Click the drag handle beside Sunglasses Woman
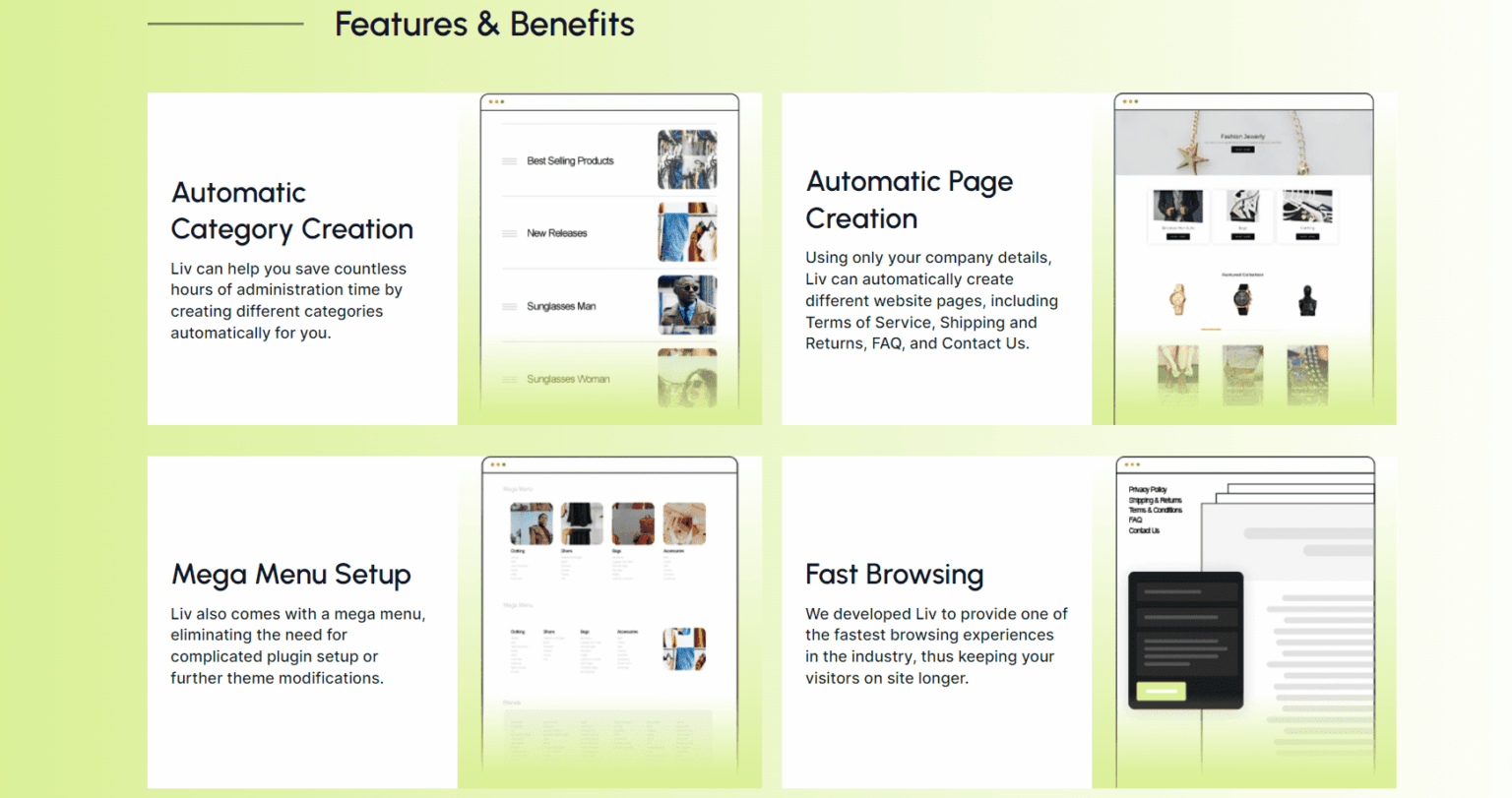Screen dimensions: 1512x798 [509, 380]
